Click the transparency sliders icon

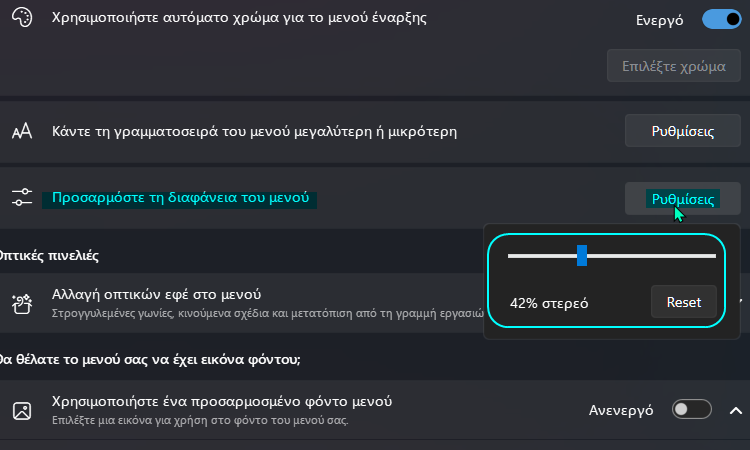click(22, 197)
